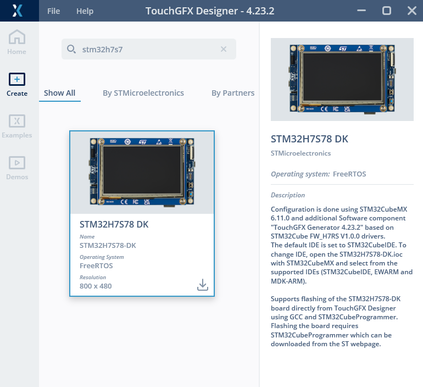Click the STM32H7S78 DK card title

[114, 224]
